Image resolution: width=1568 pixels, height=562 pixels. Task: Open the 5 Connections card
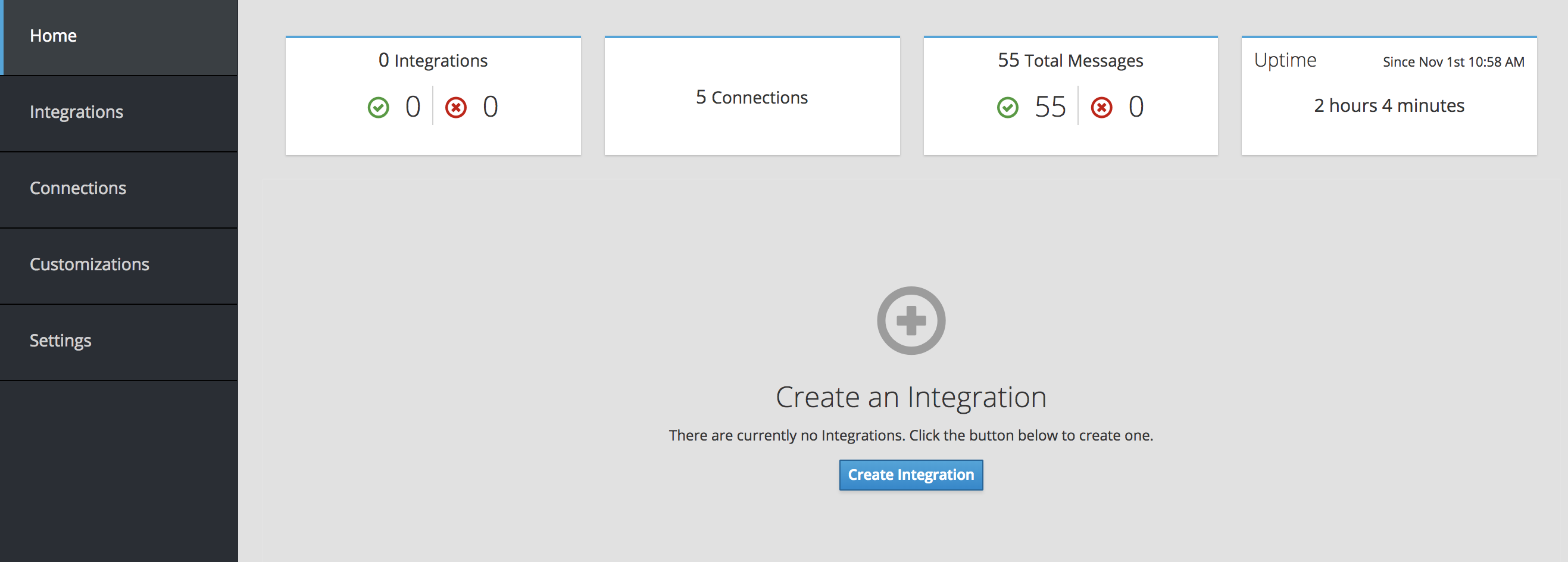(x=752, y=96)
